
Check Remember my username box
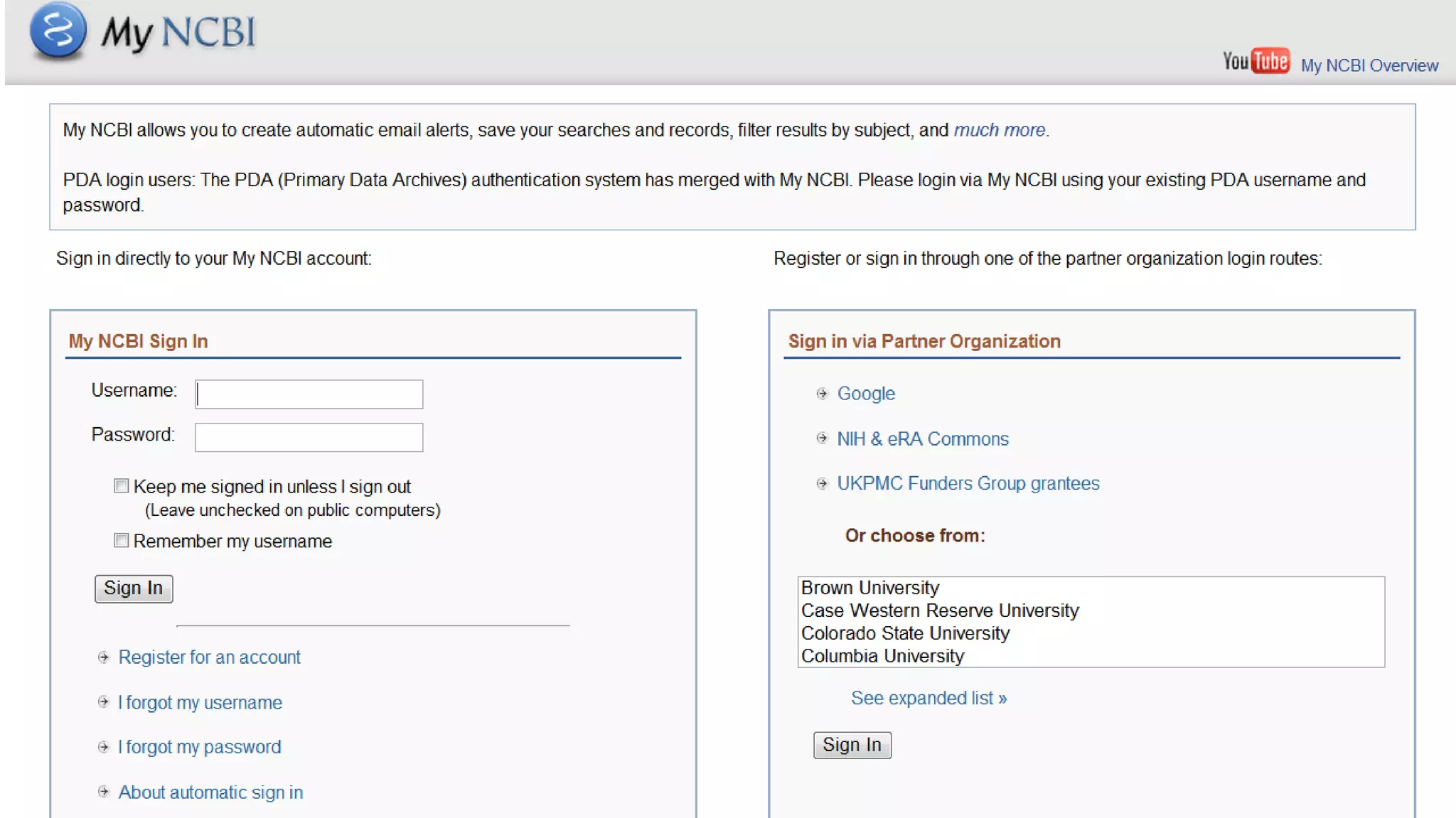(x=122, y=541)
